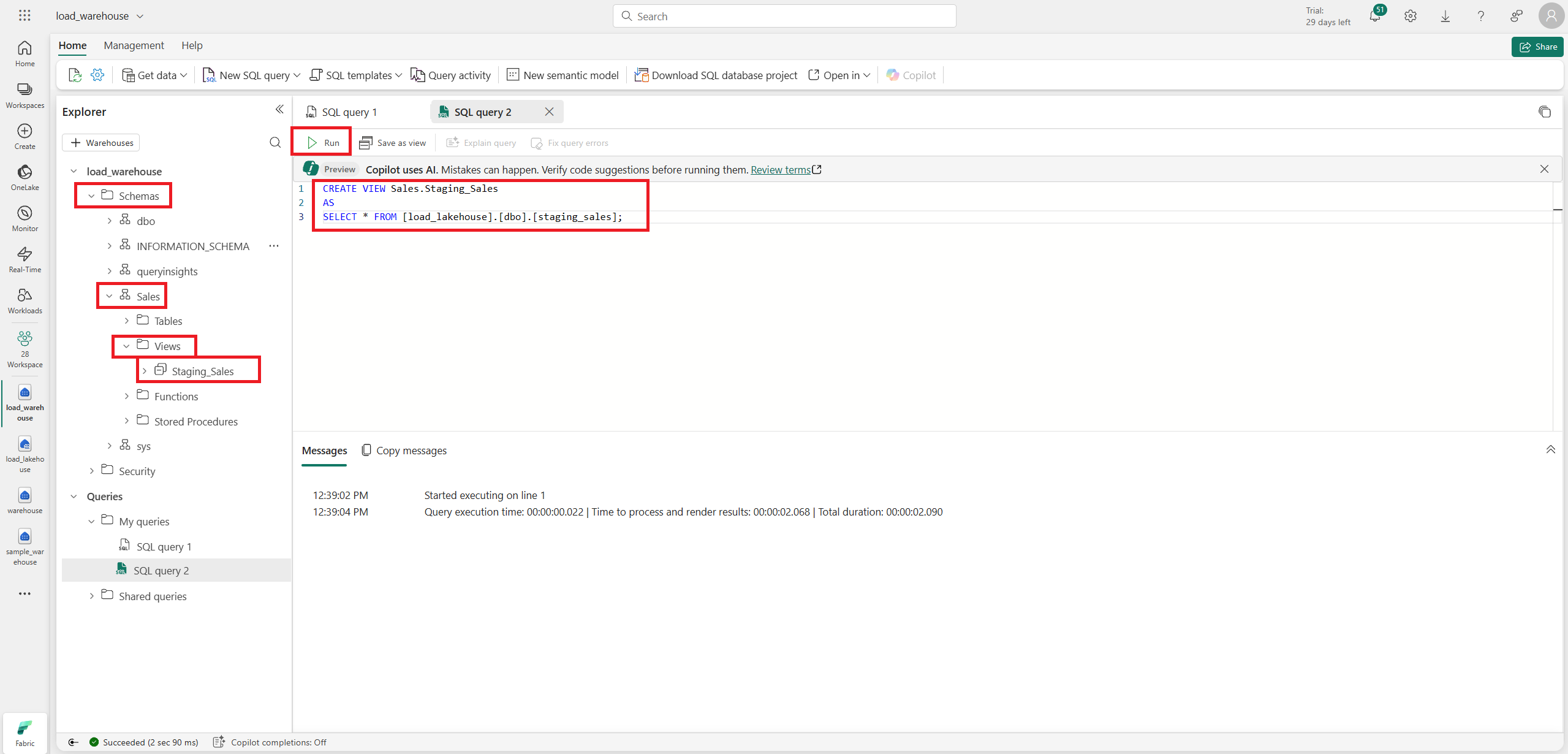
Task: Switch to the Management ribbon tab
Action: pyautogui.click(x=134, y=45)
